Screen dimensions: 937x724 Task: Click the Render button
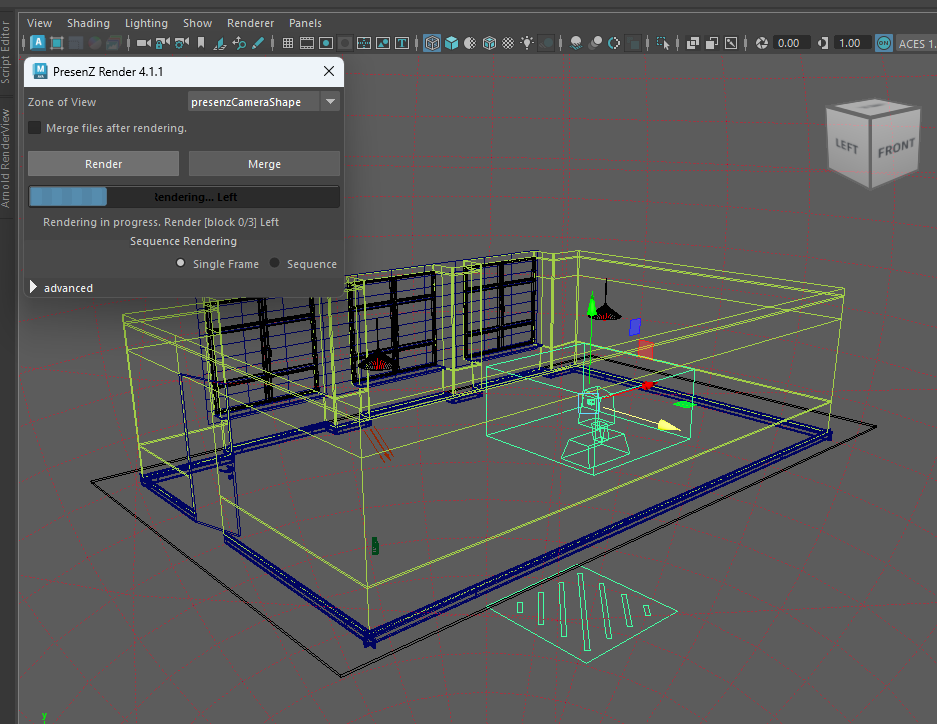(x=103, y=164)
